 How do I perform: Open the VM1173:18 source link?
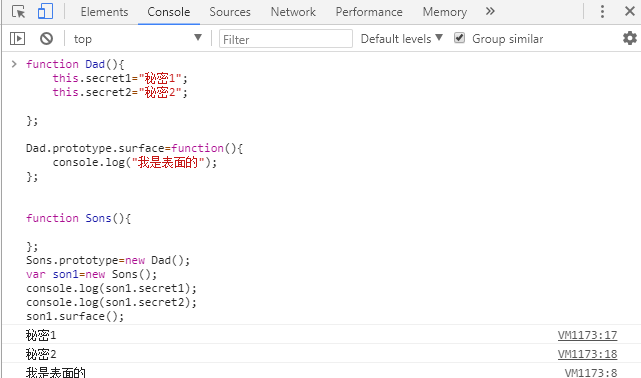pos(587,354)
